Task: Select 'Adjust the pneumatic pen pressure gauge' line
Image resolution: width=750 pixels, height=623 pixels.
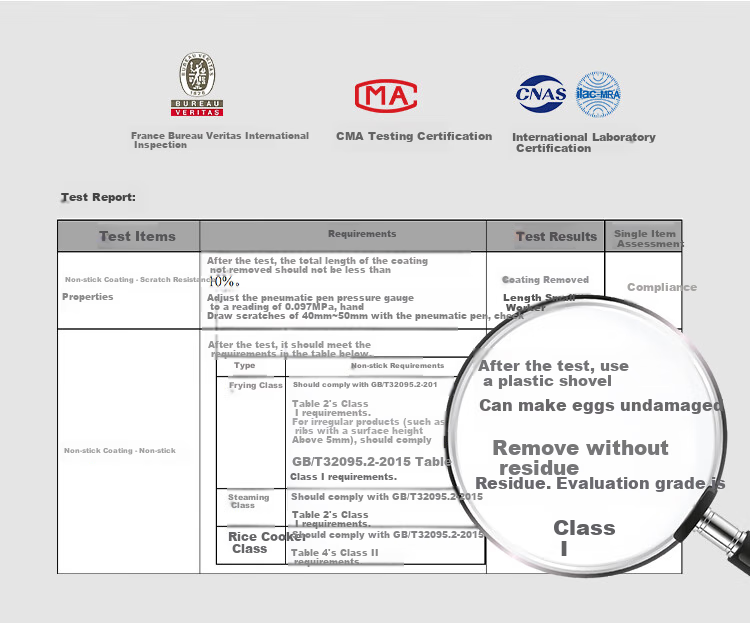Action: [310, 298]
